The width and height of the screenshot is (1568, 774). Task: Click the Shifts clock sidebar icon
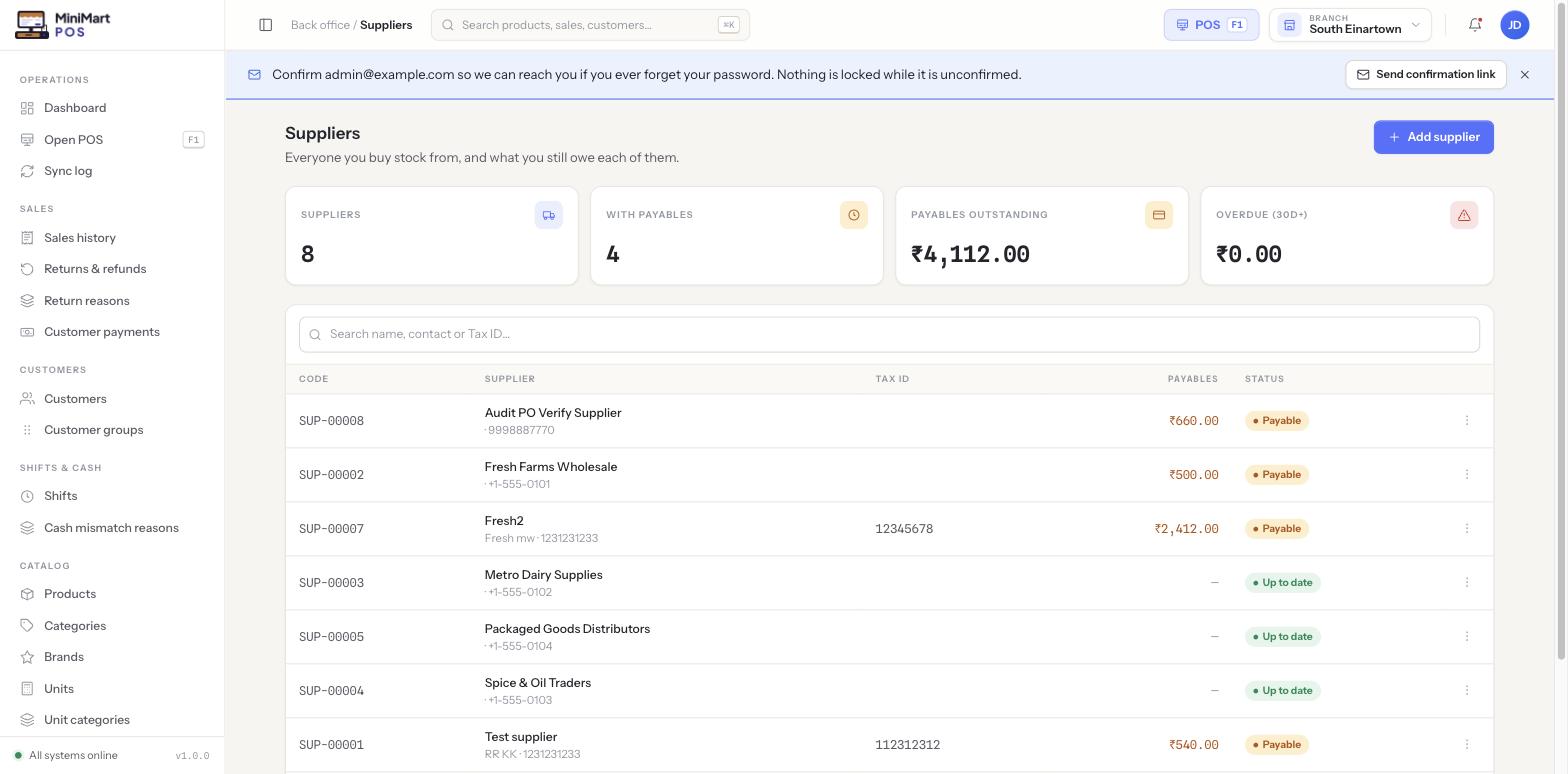tap(27, 496)
